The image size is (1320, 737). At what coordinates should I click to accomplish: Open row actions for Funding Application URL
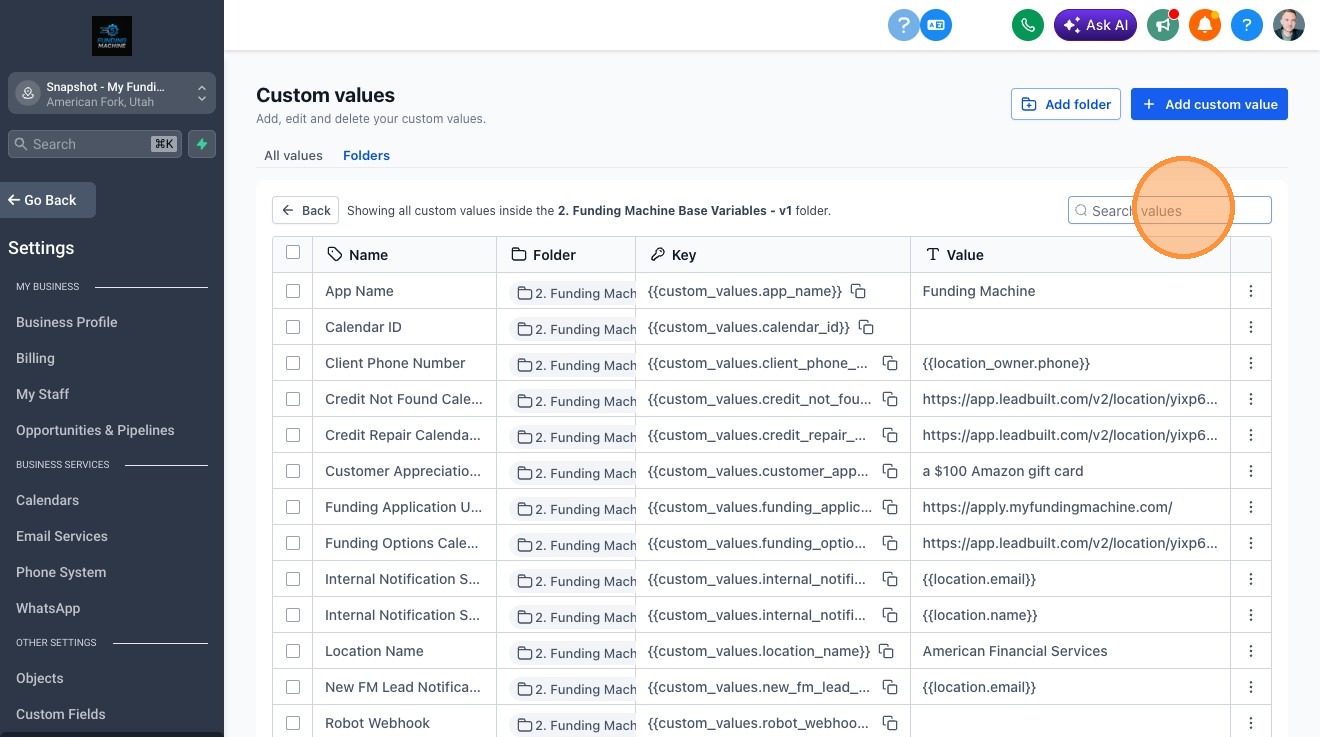point(1251,507)
